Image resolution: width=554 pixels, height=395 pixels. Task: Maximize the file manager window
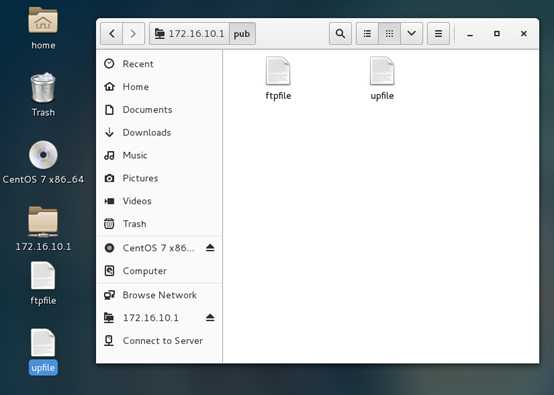(497, 34)
